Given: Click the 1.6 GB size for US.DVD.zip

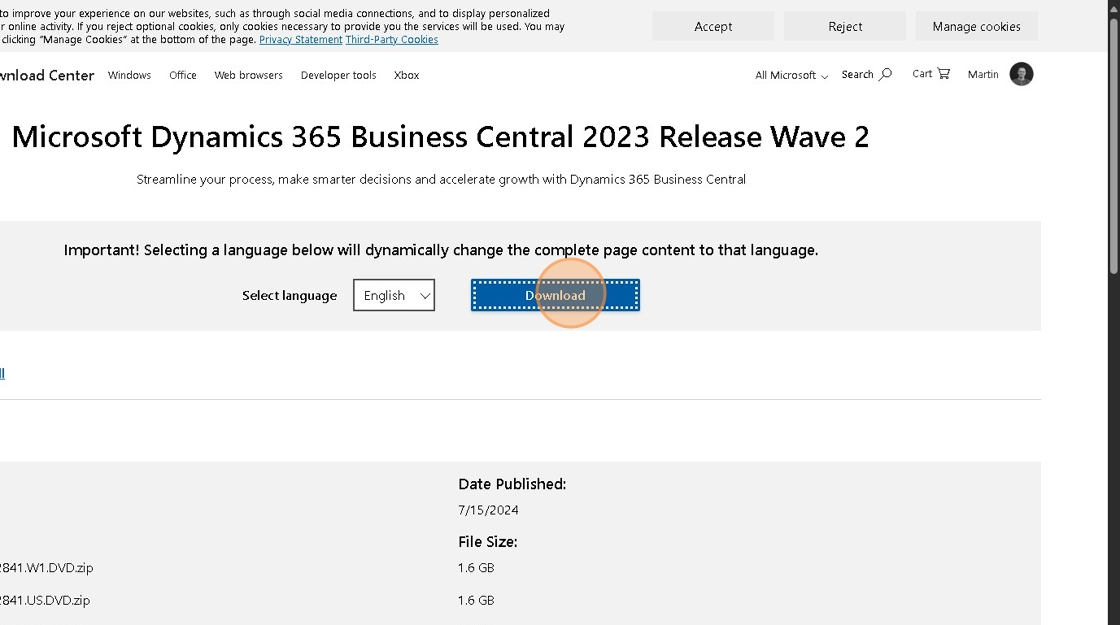Looking at the screenshot, I should pyautogui.click(x=476, y=601).
